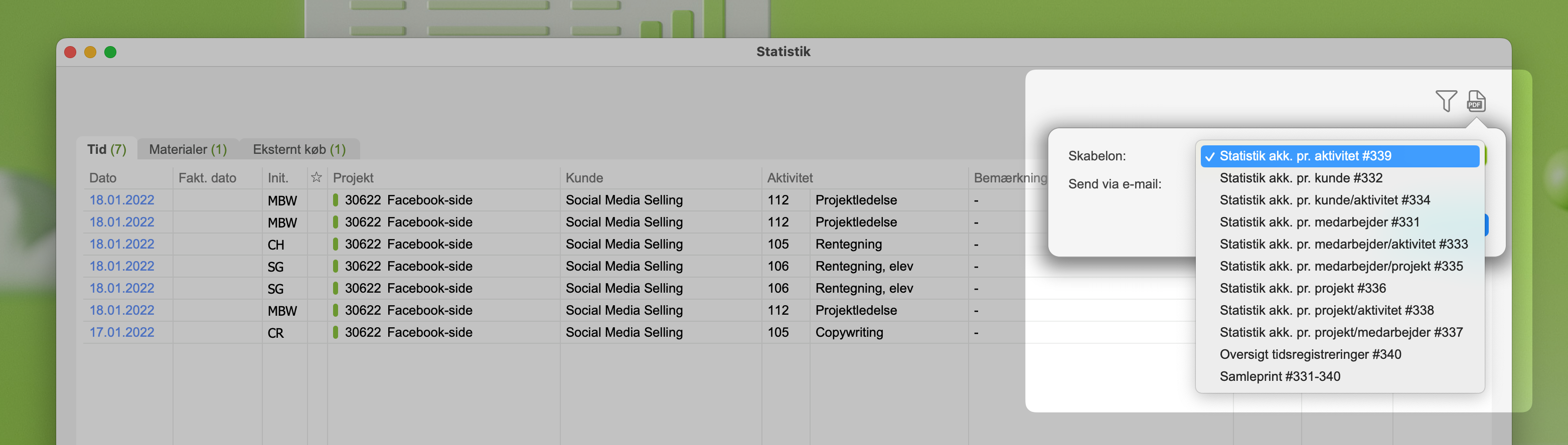
Task: Choose Statistik akk. pr. kunde #332
Action: point(1300,178)
